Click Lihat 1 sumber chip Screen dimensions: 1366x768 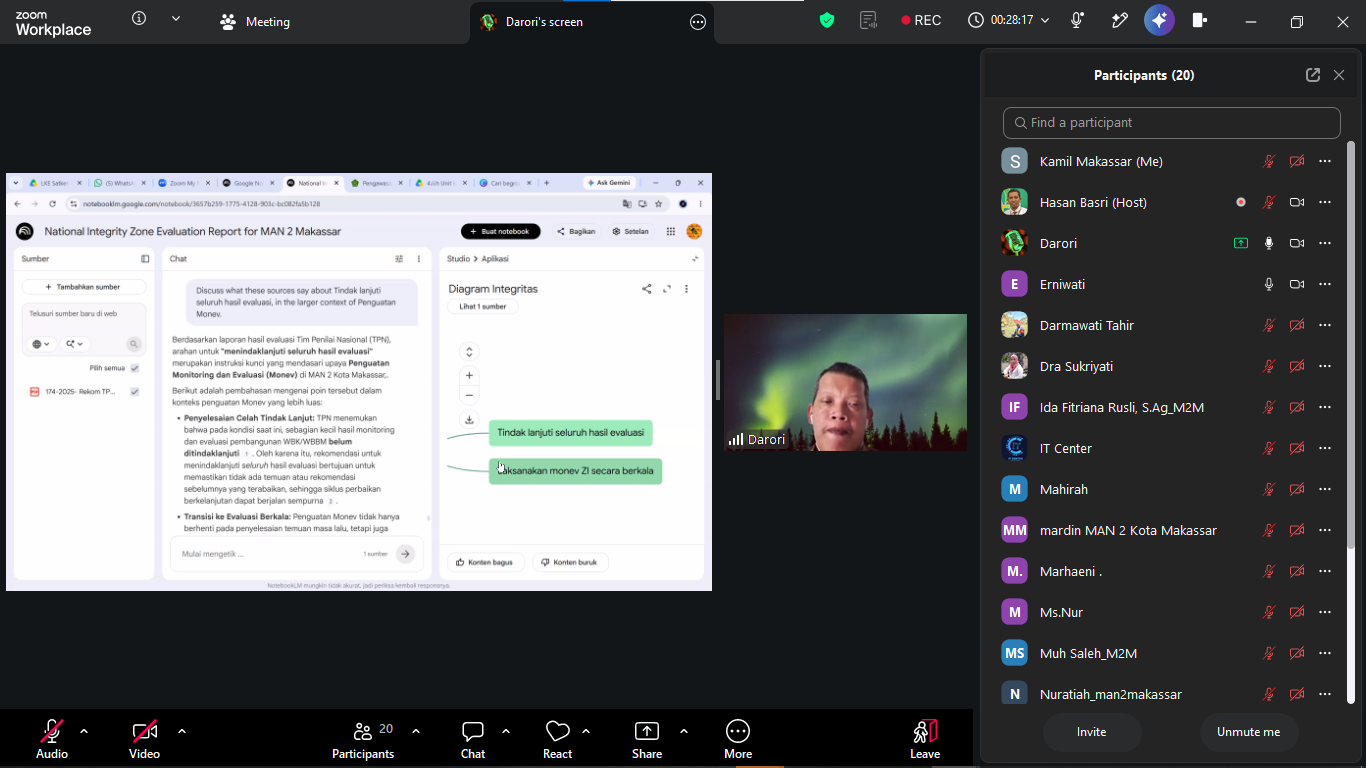(x=482, y=307)
